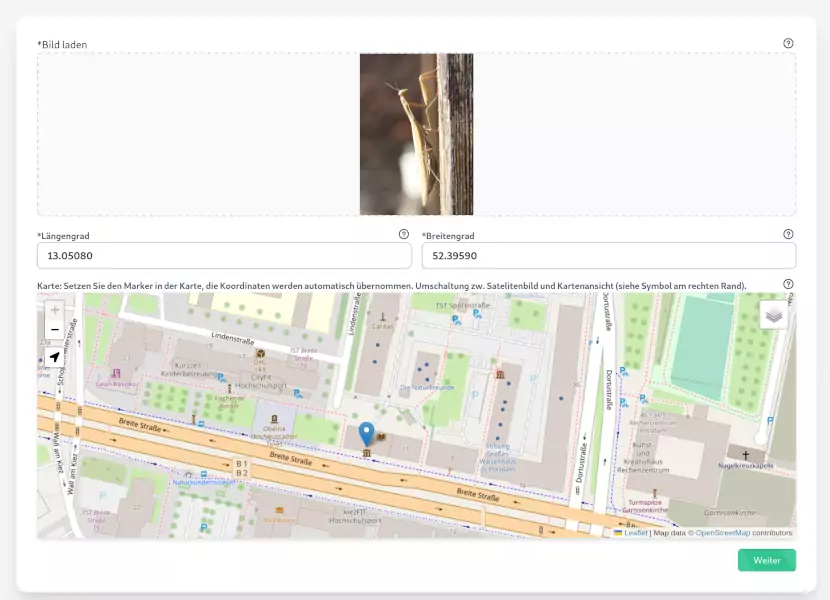Select the Nagelkreuzkapelle cross icon on map

[x=745, y=455]
